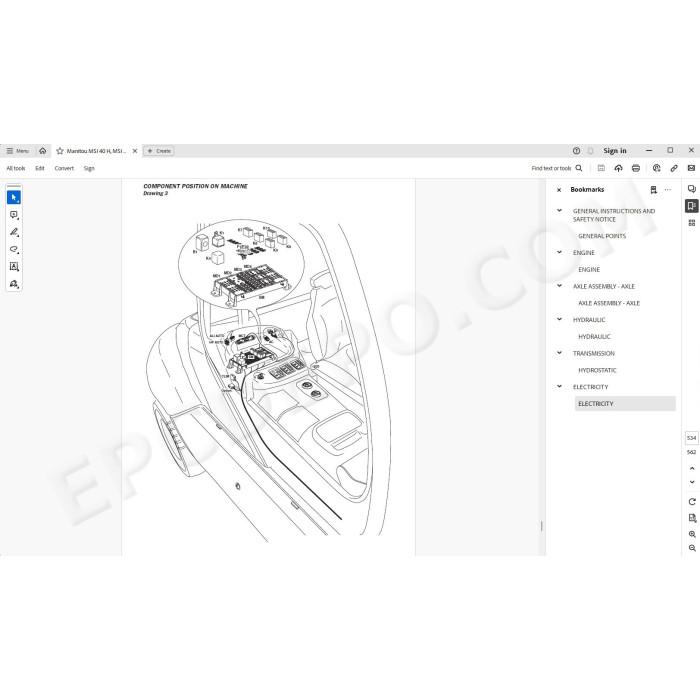Screen dimensions: 700x700
Task: Click the save file icon in toolbar
Action: [x=601, y=168]
